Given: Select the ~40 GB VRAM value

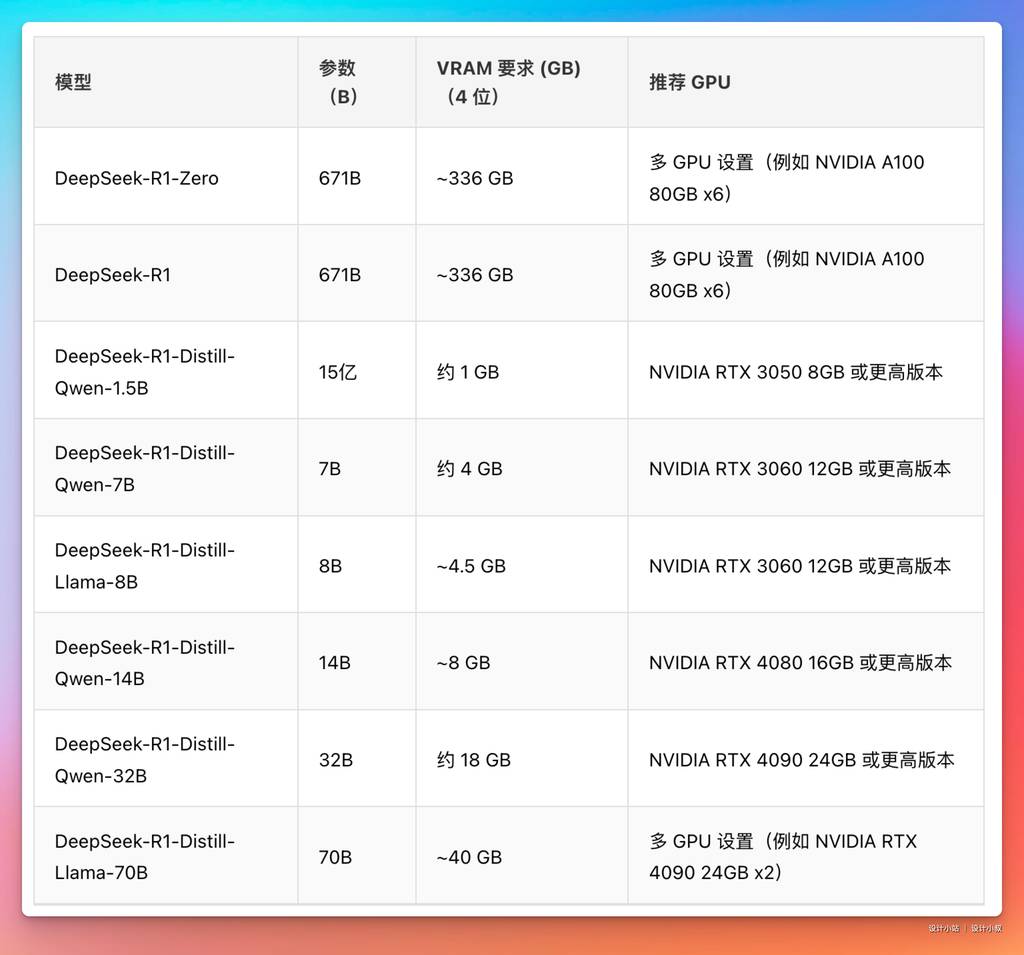Looking at the screenshot, I should [470, 857].
